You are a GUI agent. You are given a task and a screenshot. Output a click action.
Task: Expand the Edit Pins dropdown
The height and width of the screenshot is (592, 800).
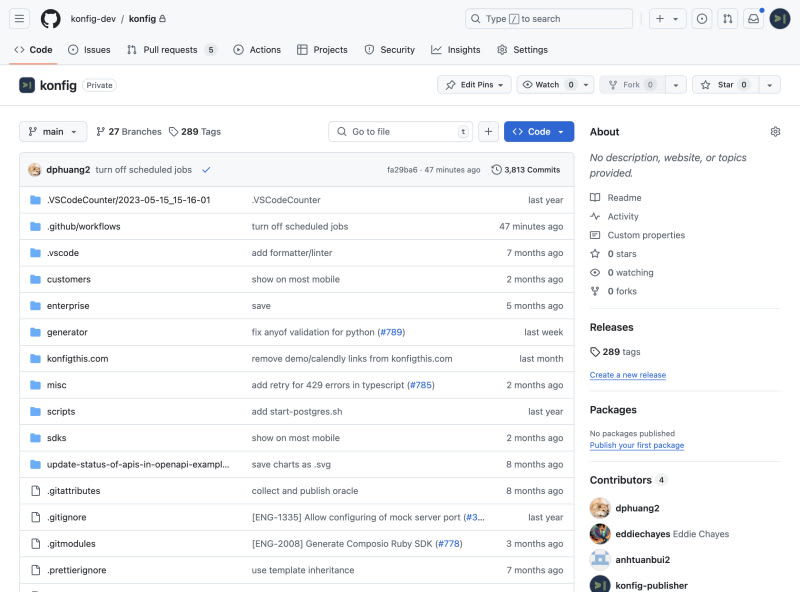pyautogui.click(x=474, y=85)
